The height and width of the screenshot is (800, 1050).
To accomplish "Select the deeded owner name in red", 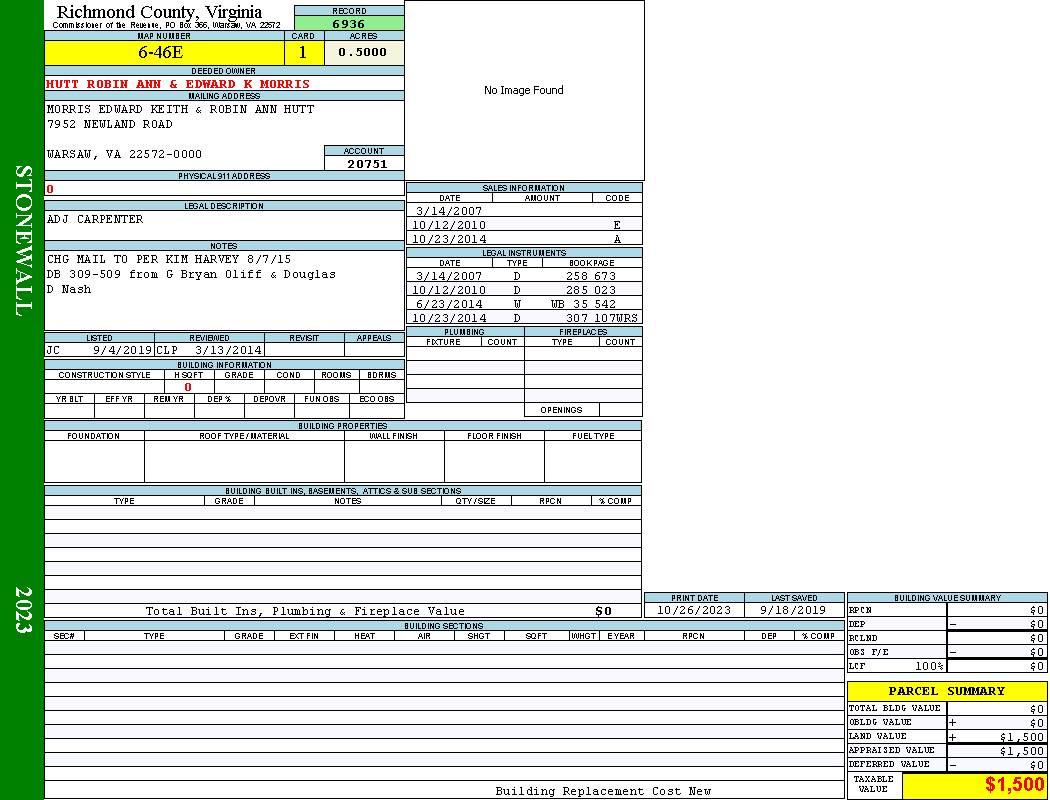I will 178,84.
